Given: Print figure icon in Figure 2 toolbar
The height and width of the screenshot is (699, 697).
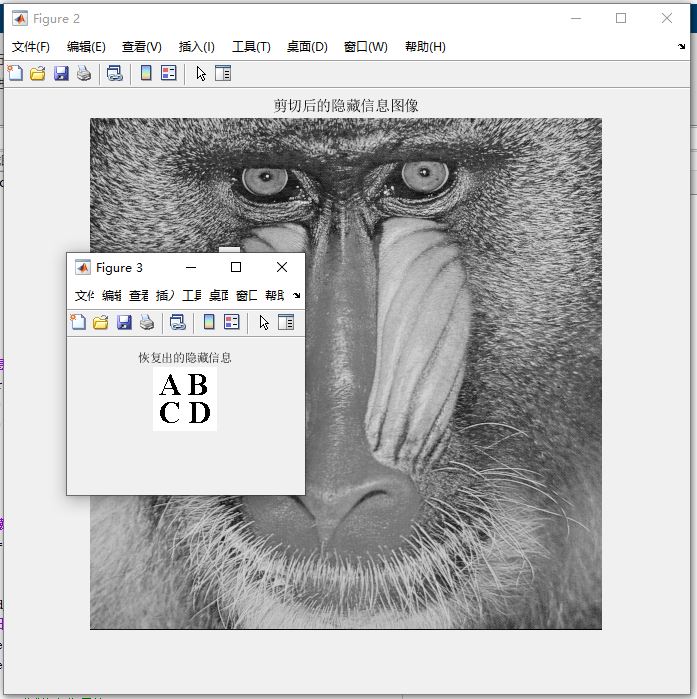Looking at the screenshot, I should 84,73.
